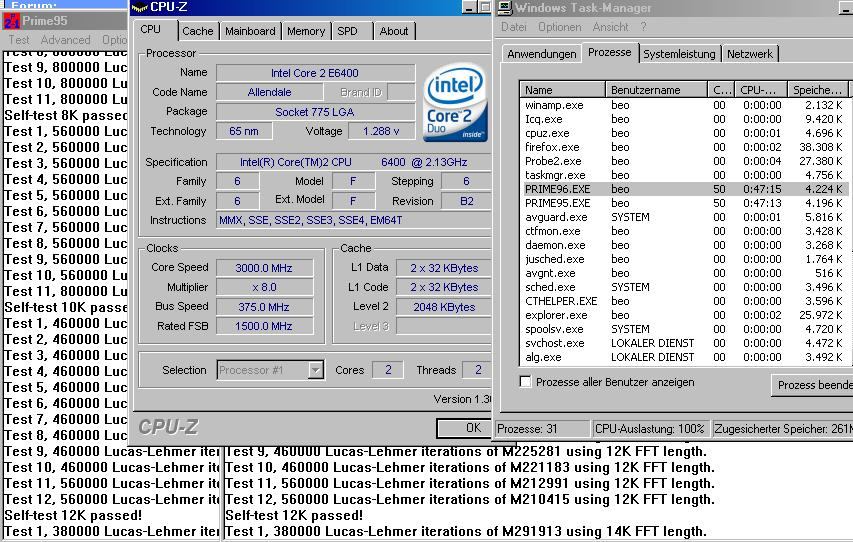Click the Multiplier value x 8.0
Image resolution: width=853 pixels, height=542 pixels.
click(264, 287)
